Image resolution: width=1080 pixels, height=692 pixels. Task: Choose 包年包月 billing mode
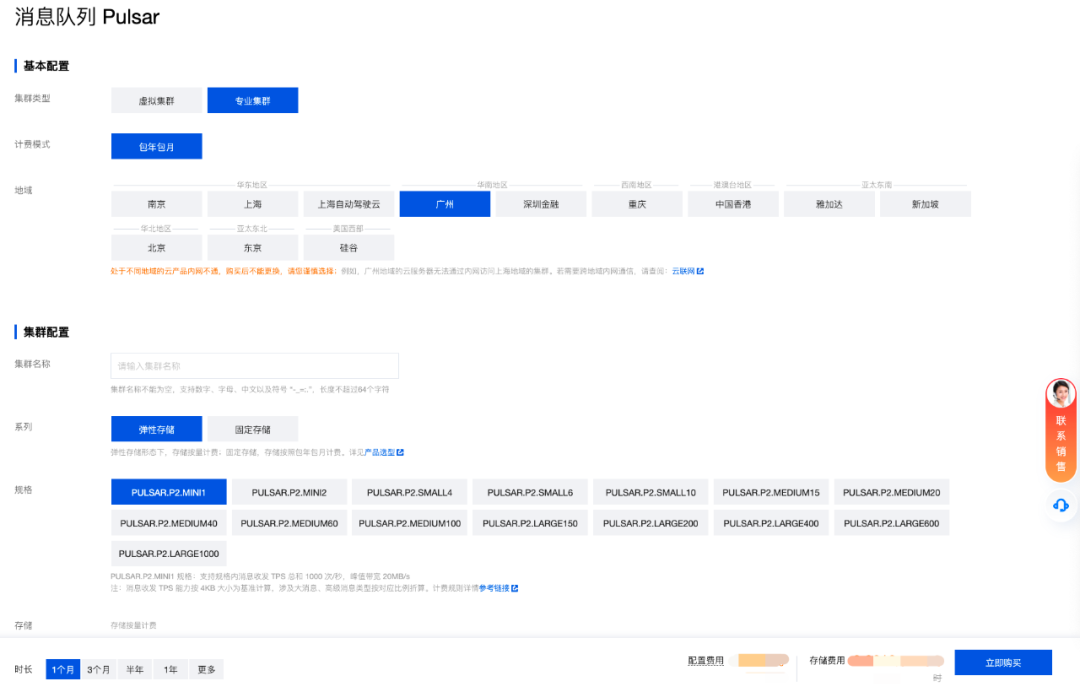156,147
